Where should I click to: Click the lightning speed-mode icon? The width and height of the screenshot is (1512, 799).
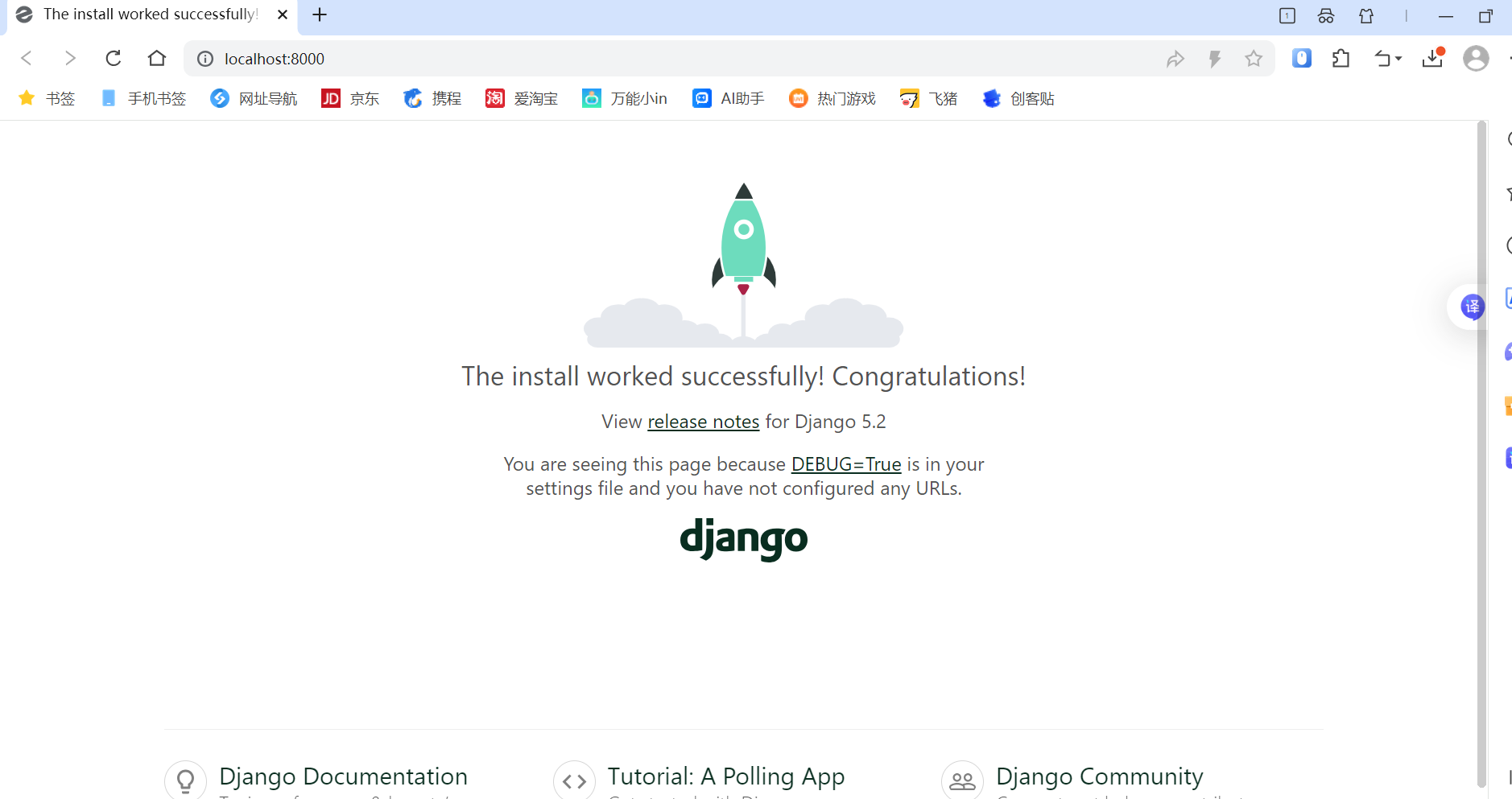pyautogui.click(x=1215, y=59)
